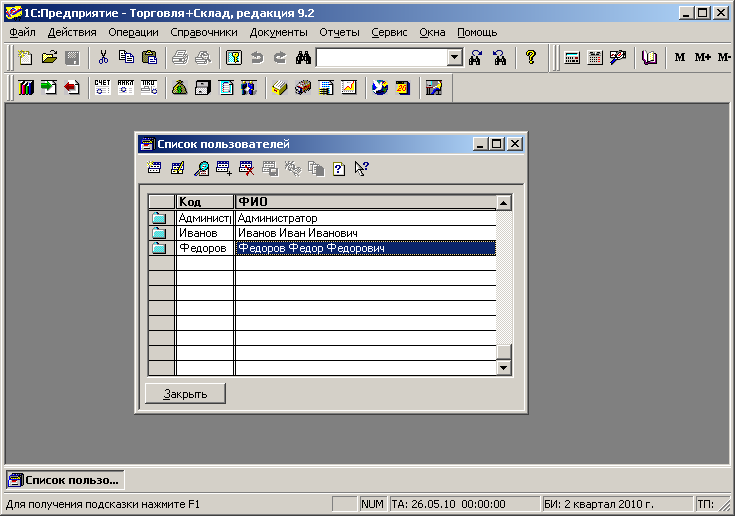Click the Copy icon in the main toolbar
735x516 pixels.
click(126, 58)
